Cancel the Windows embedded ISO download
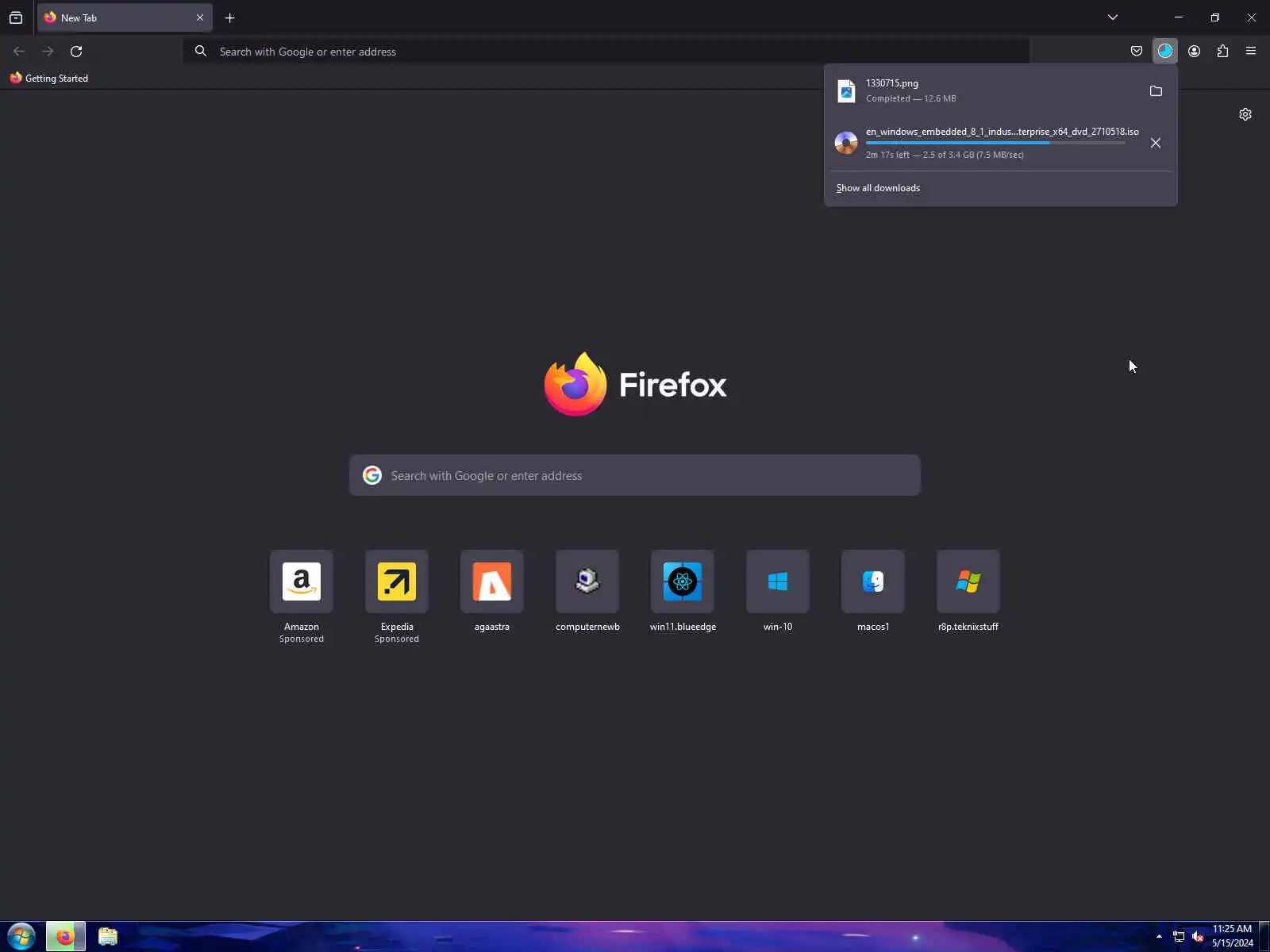The height and width of the screenshot is (952, 1270). 1156,143
